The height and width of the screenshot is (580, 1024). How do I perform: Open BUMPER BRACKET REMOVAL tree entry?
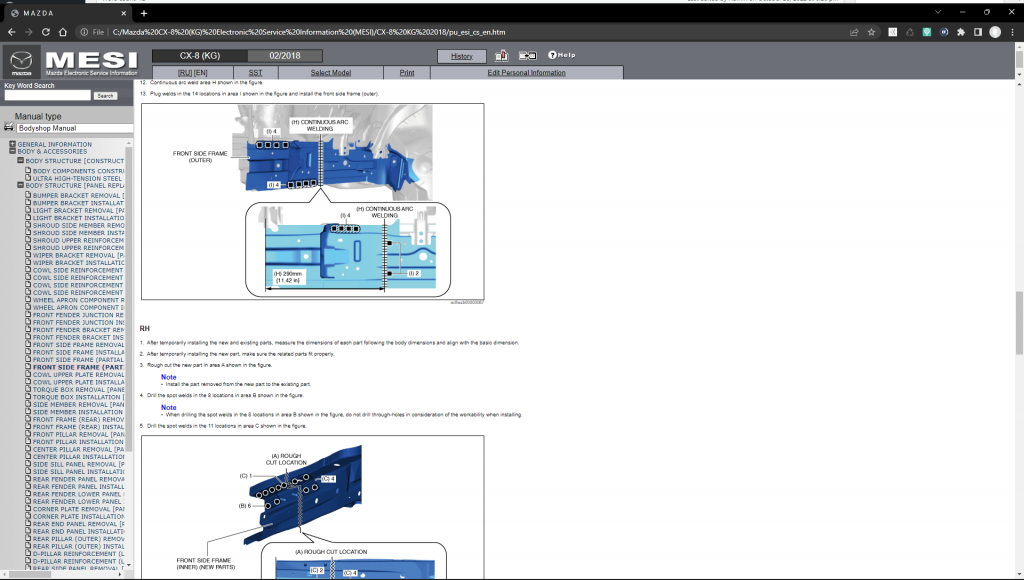pyautogui.click(x=78, y=195)
